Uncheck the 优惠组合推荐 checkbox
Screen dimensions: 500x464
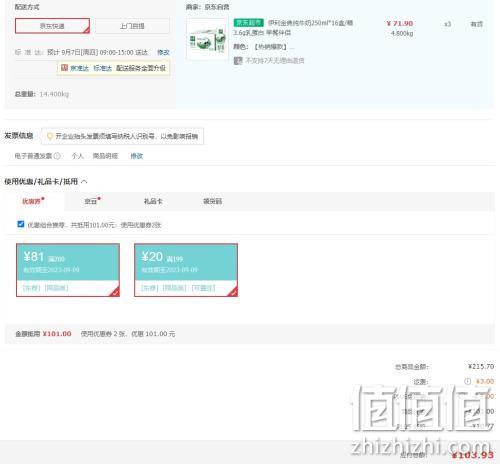pyautogui.click(x=21, y=224)
